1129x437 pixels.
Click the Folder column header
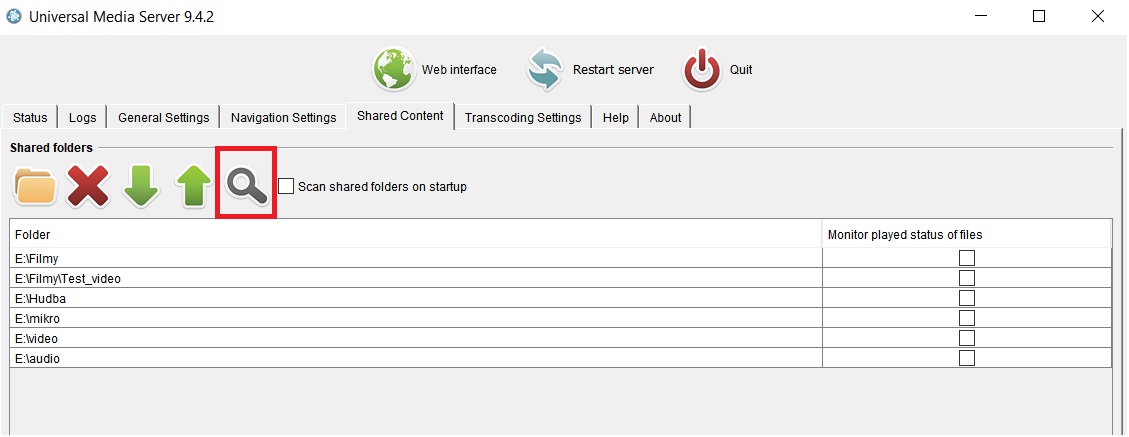416,234
